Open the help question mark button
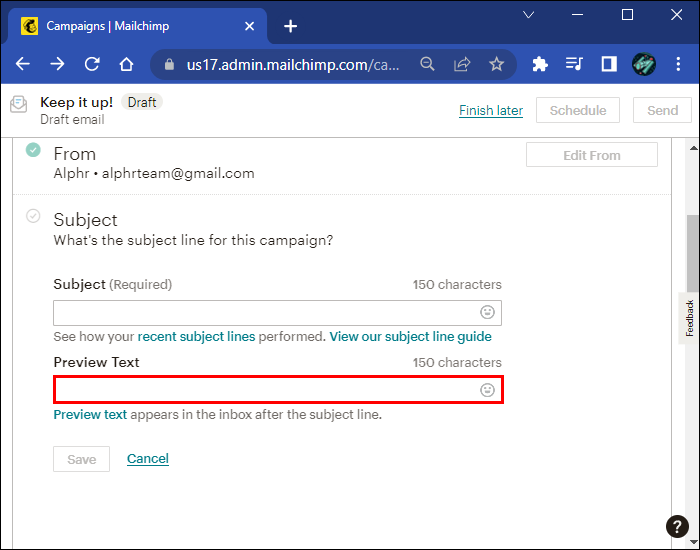The image size is (700, 550). pos(677,526)
